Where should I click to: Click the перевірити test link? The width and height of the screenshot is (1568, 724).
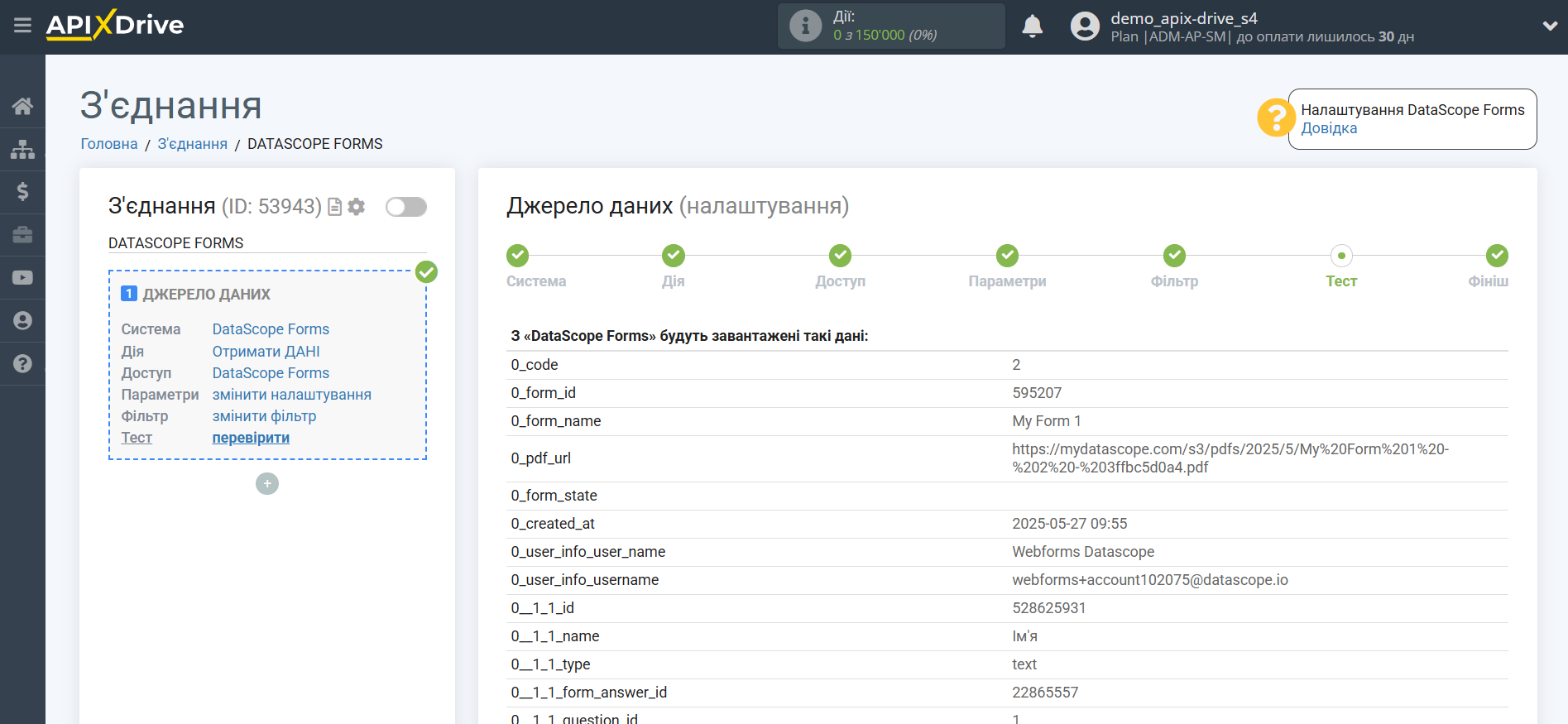251,438
